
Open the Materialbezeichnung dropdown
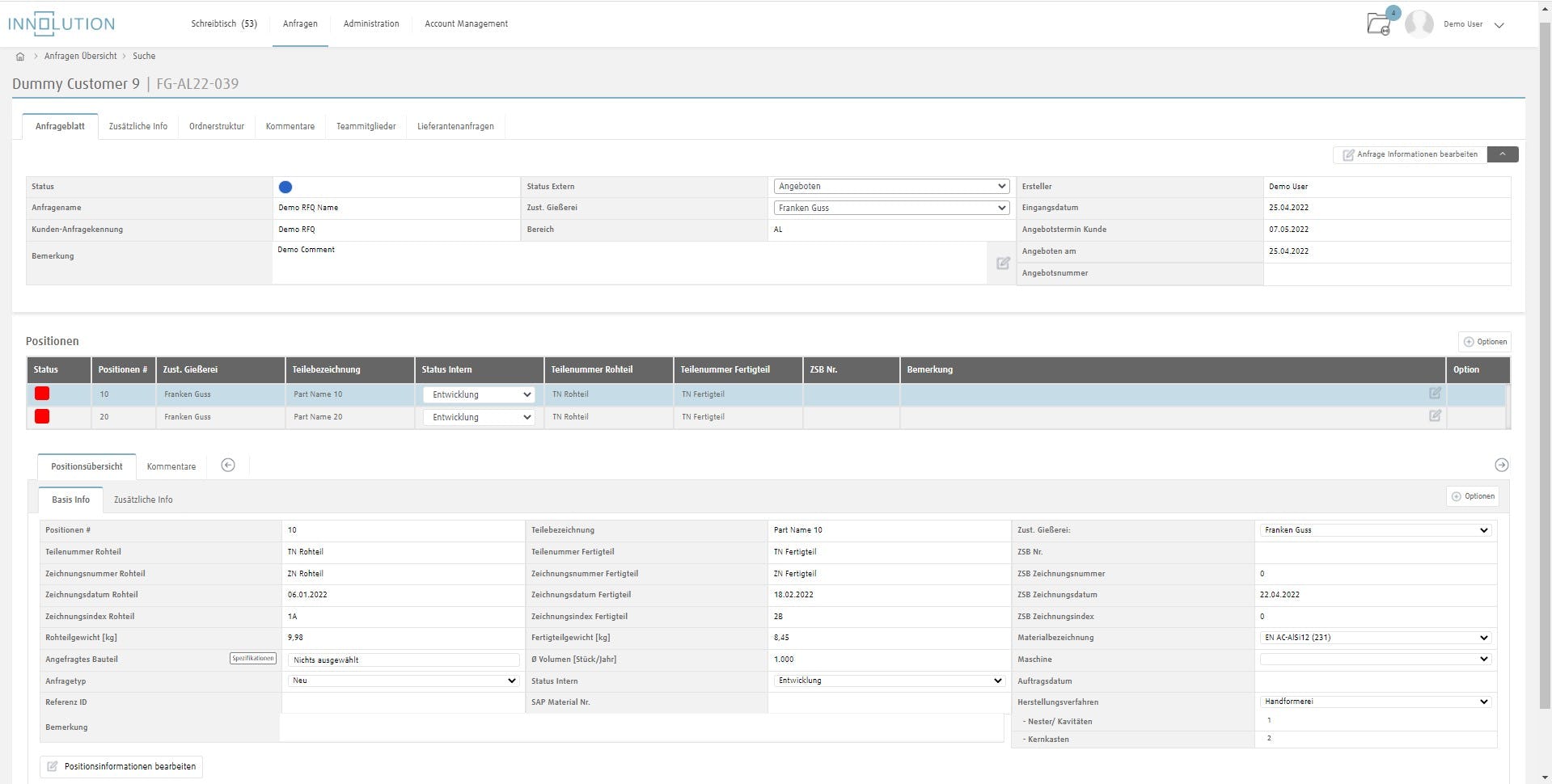1374,637
